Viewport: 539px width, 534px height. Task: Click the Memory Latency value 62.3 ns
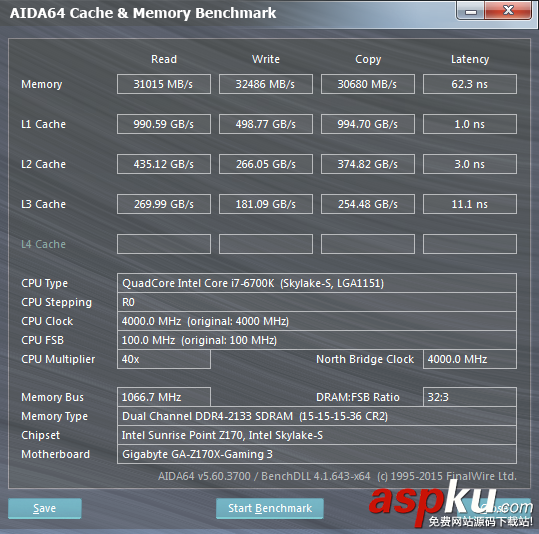click(x=470, y=84)
